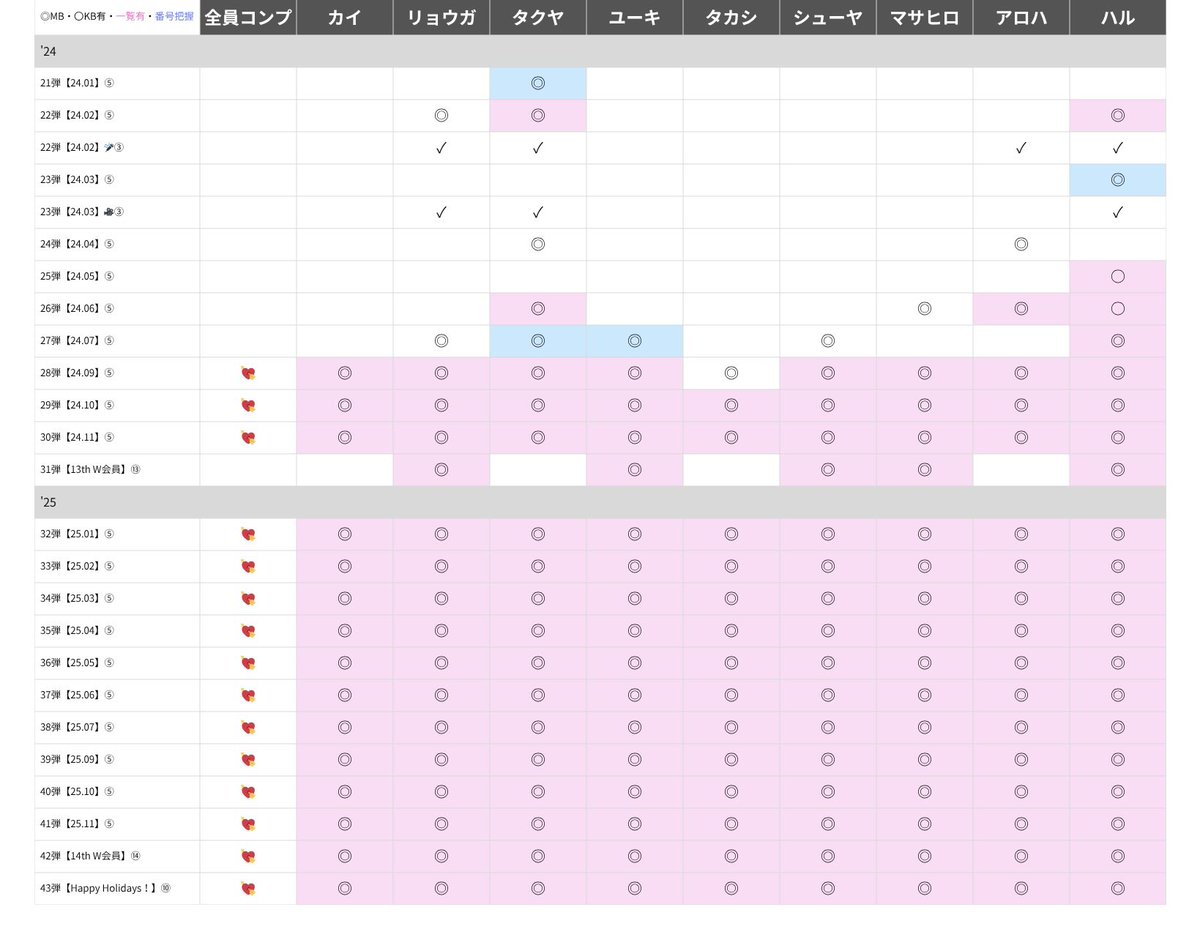Select the heart icon in the 39弾【25.09】 row
The image size is (1200, 937).
[x=249, y=759]
